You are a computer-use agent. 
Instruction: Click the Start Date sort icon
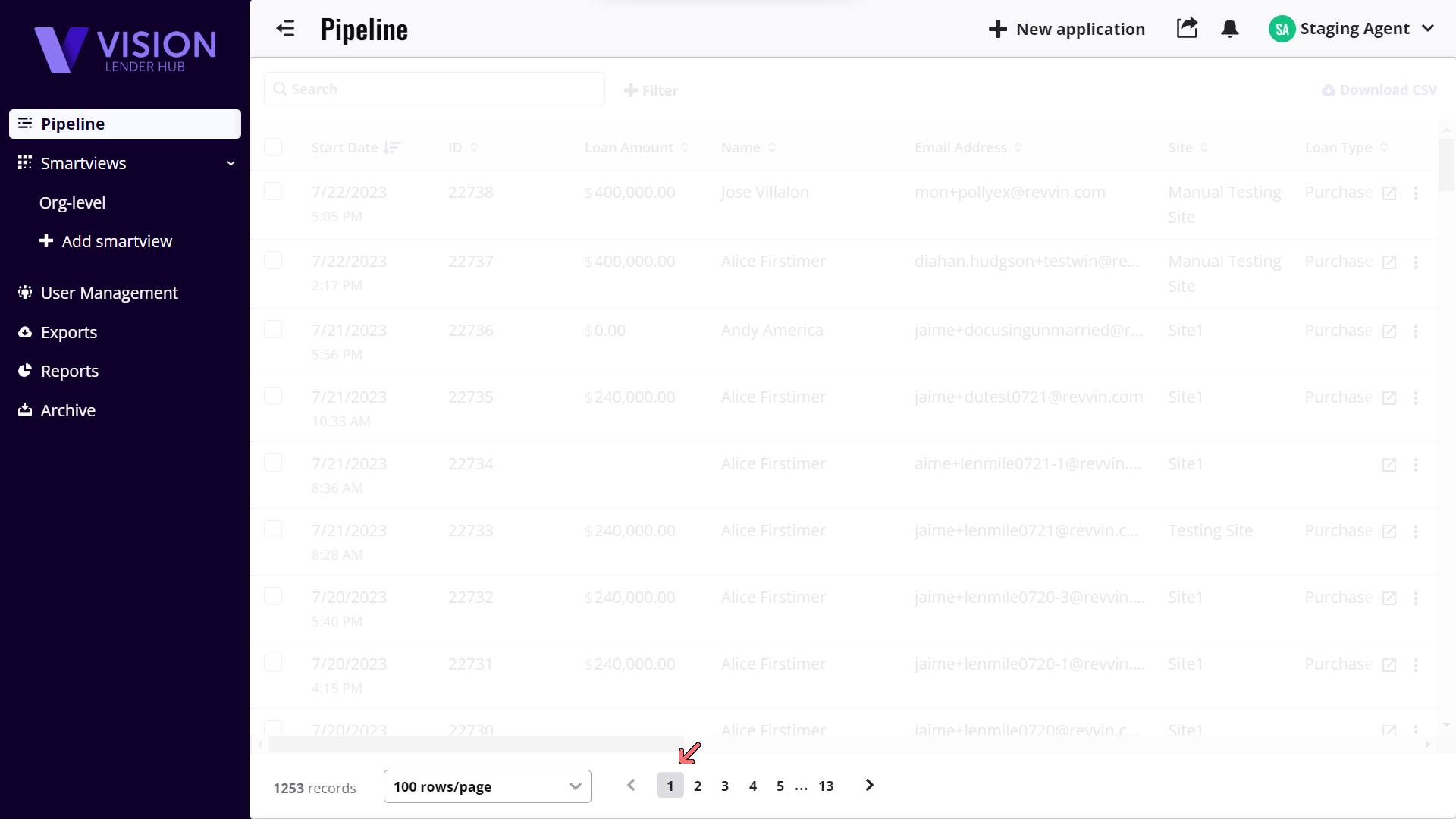click(x=392, y=147)
